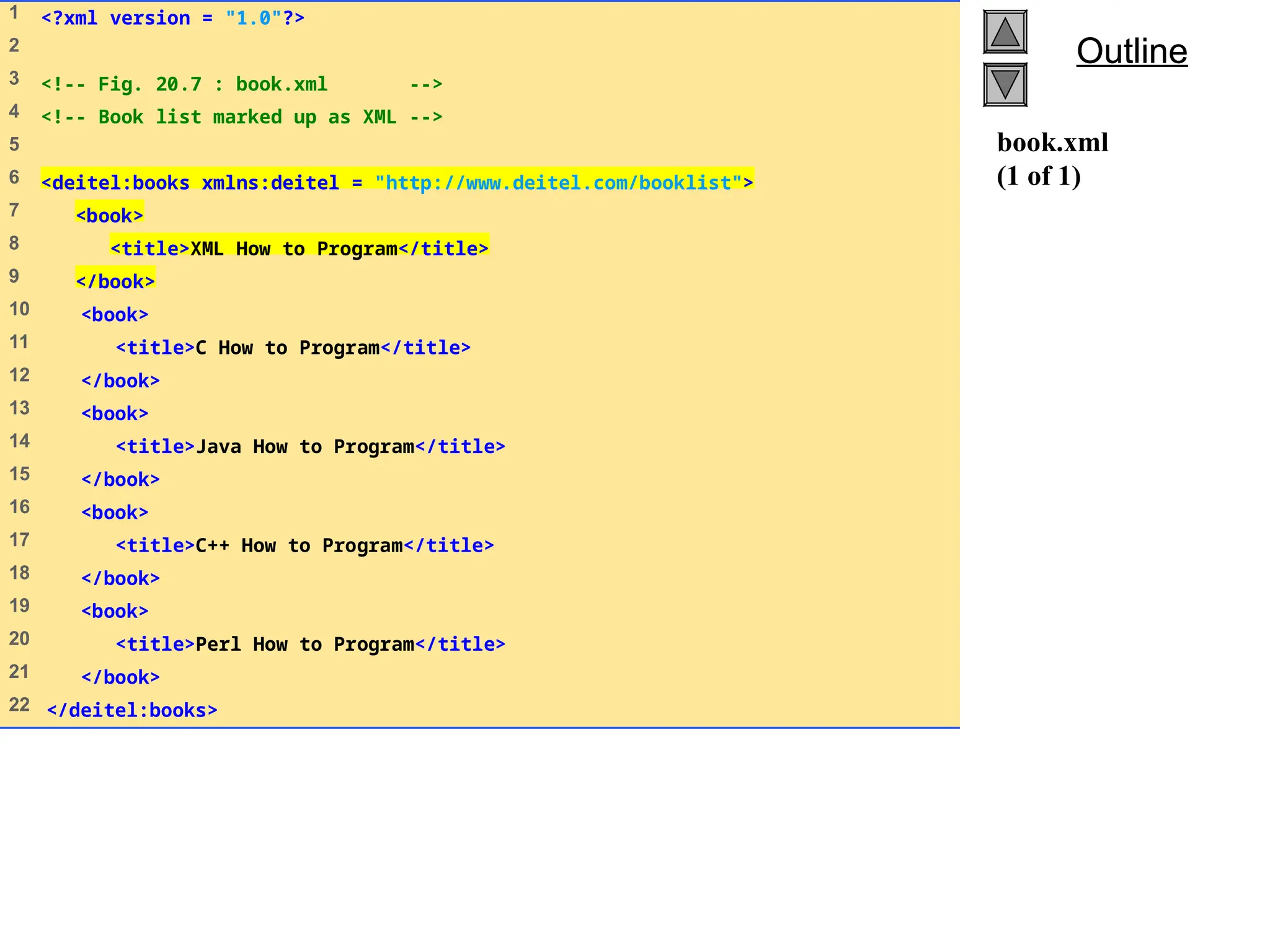This screenshot has width=1270, height=952.
Task: Click the highlighted </book> tag on line 9
Action: point(115,281)
